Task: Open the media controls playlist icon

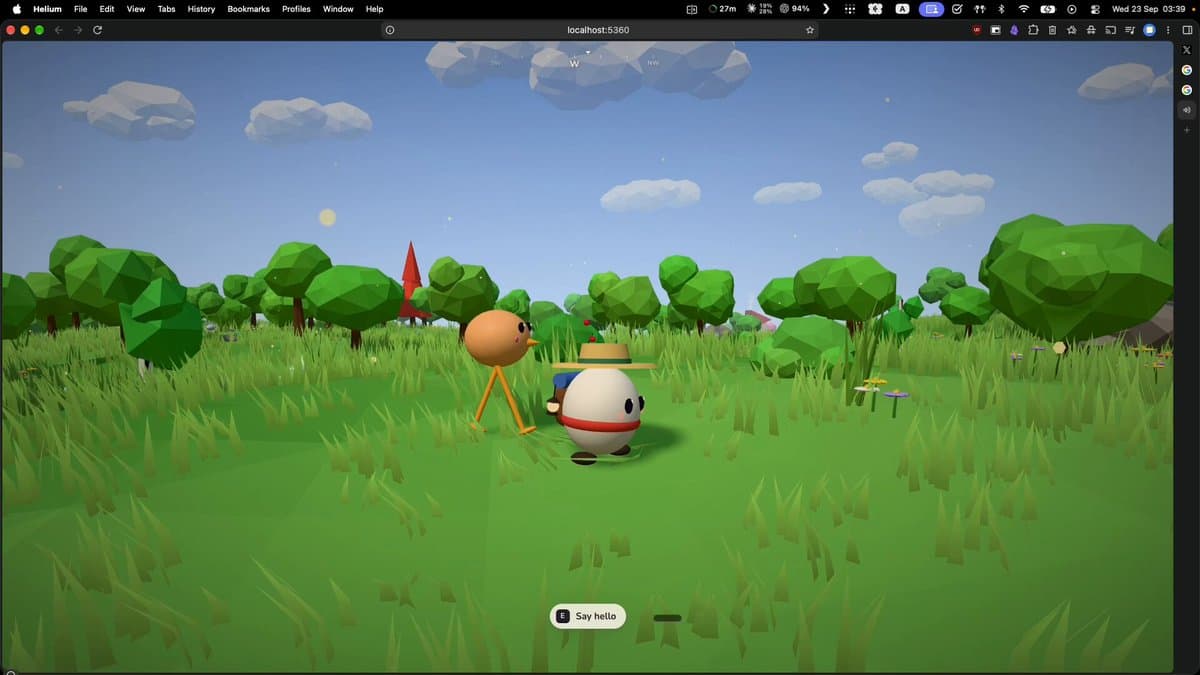Action: pos(1130,30)
